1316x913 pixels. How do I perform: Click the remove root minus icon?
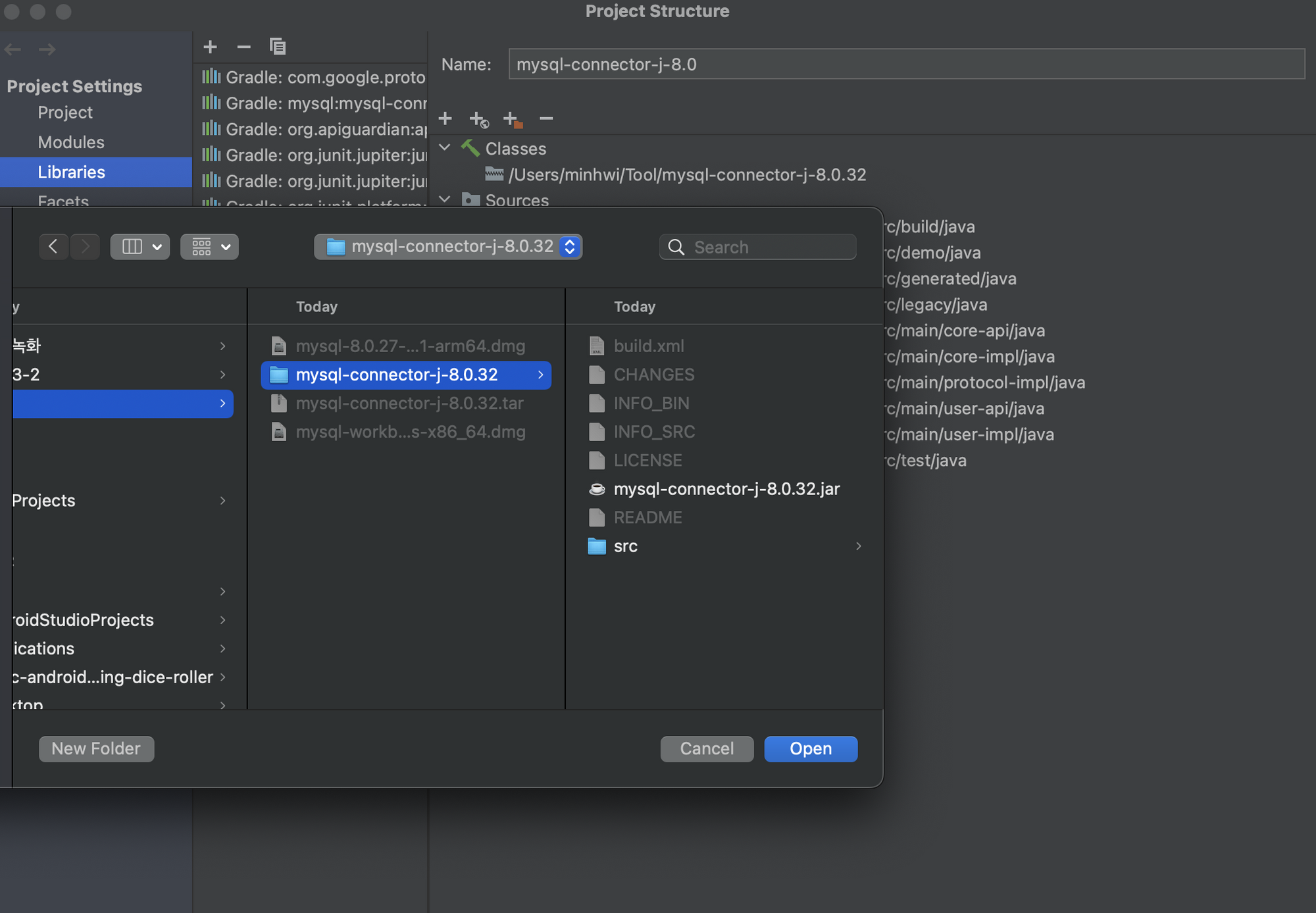pos(546,118)
